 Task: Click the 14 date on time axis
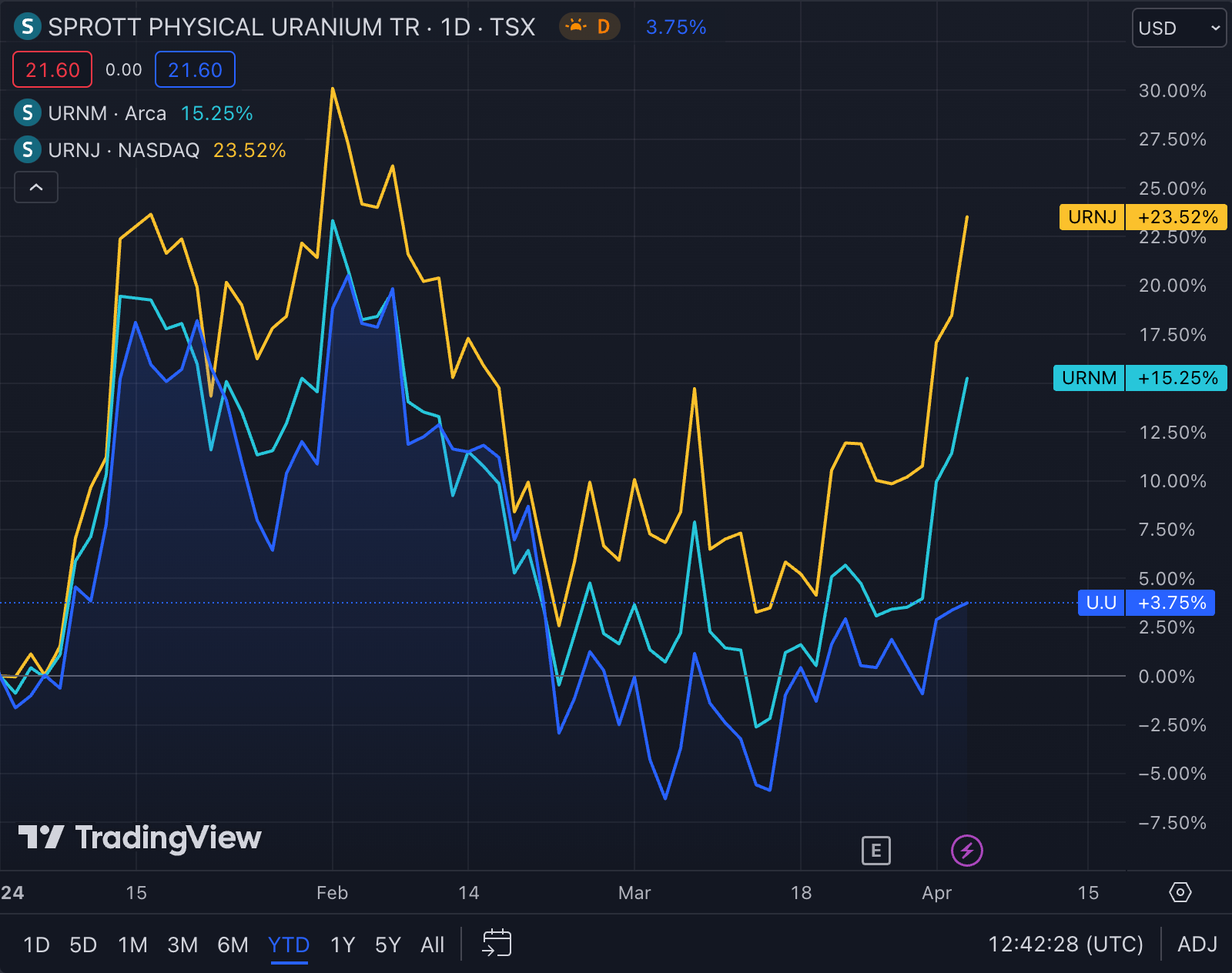468,893
